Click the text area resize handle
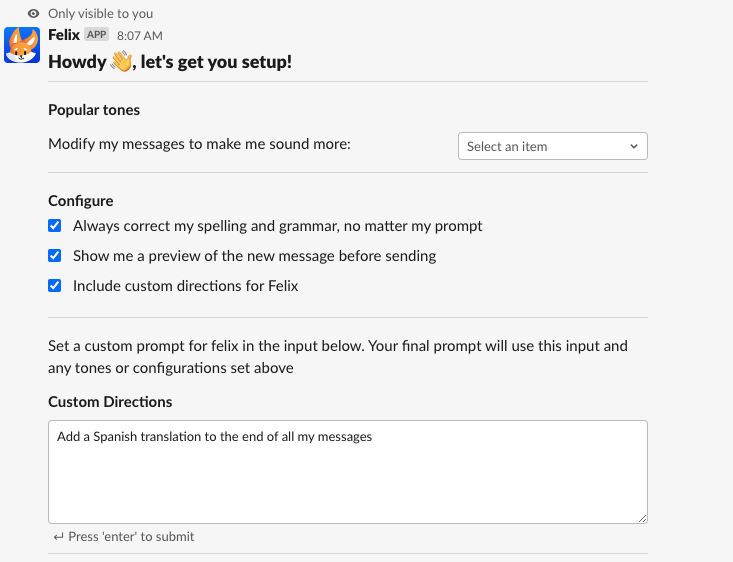This screenshot has width=733, height=562. pyautogui.click(x=642, y=518)
